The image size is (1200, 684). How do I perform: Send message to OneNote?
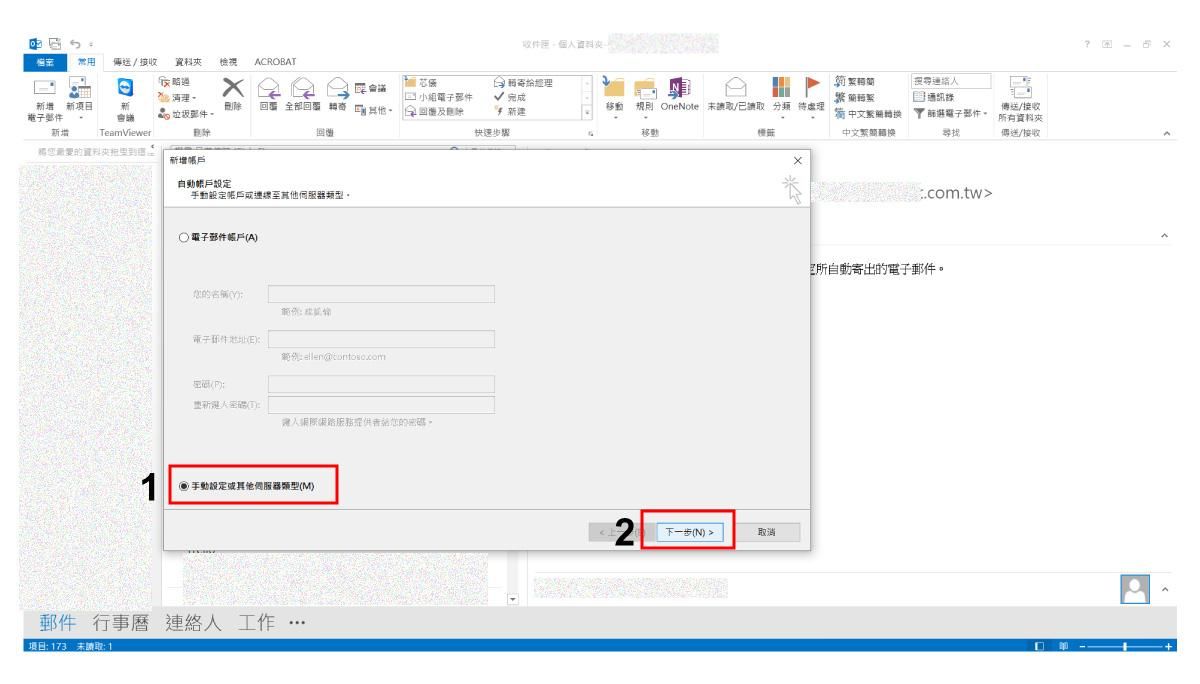679,95
